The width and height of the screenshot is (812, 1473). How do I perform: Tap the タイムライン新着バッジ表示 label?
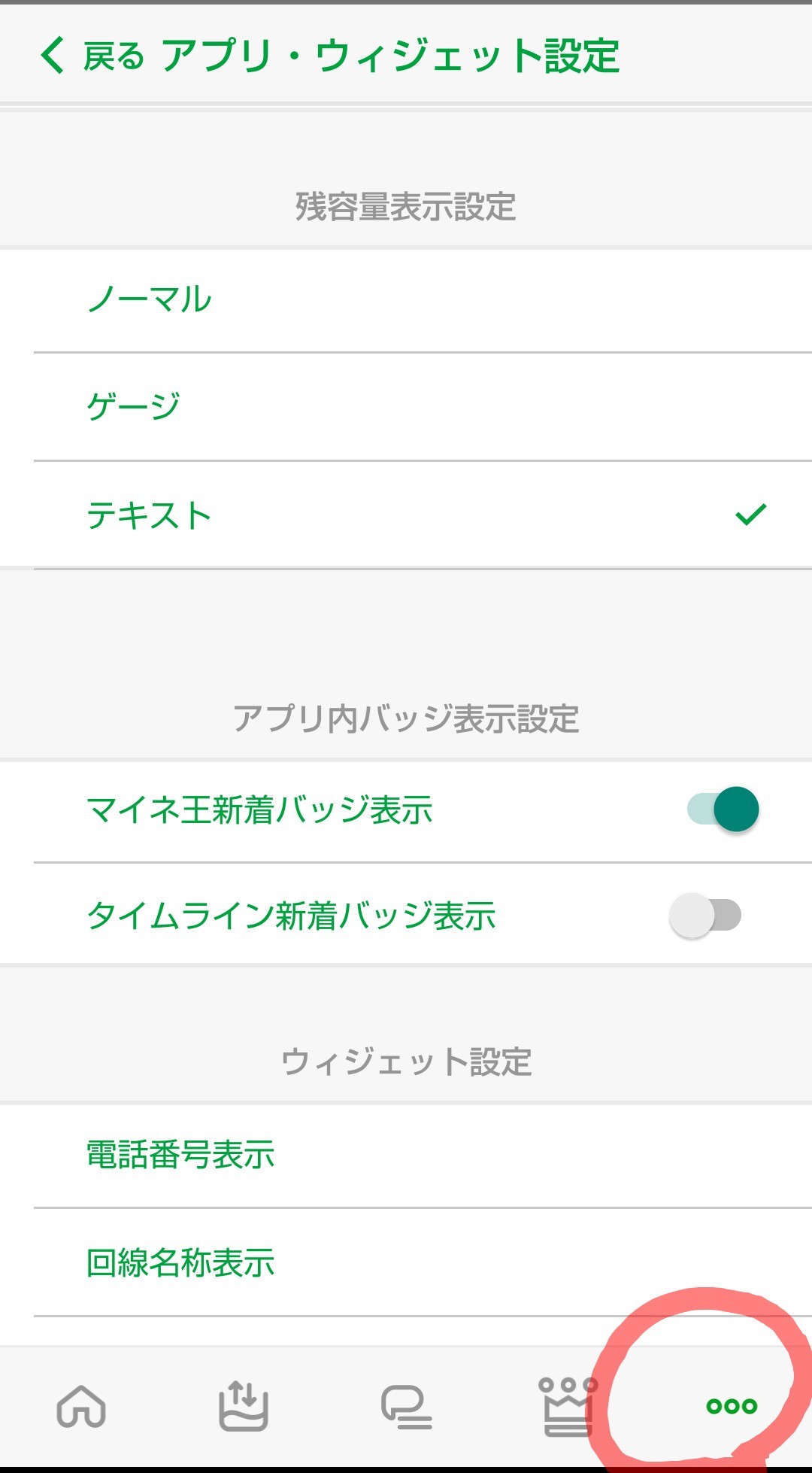pyautogui.click(x=291, y=916)
